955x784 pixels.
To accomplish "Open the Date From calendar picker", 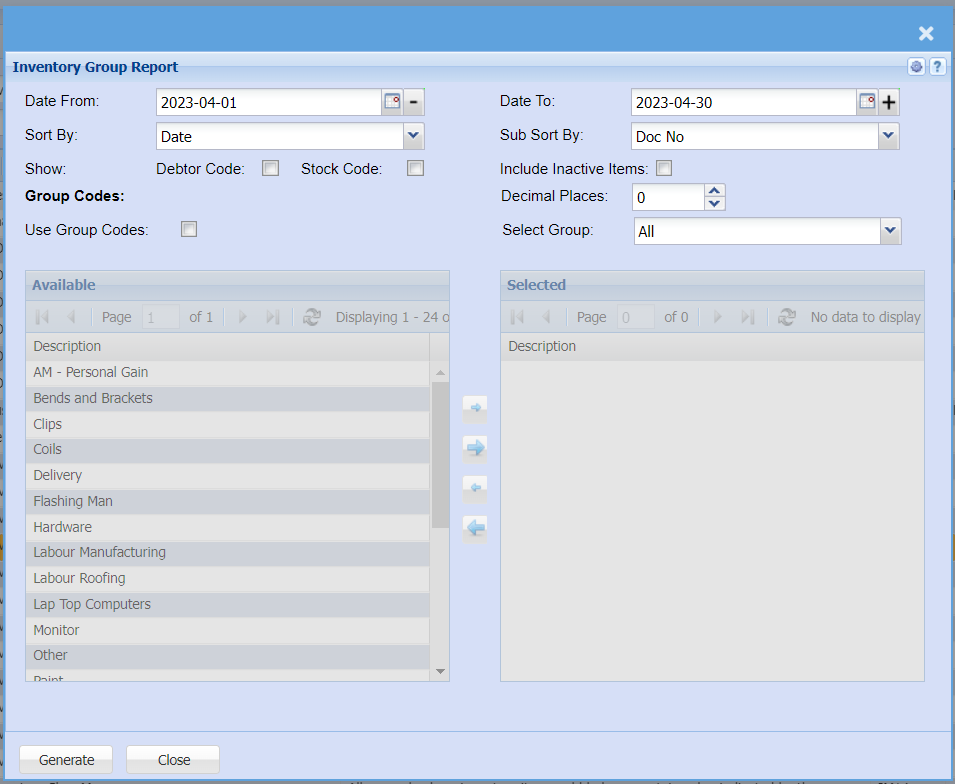I will (392, 102).
